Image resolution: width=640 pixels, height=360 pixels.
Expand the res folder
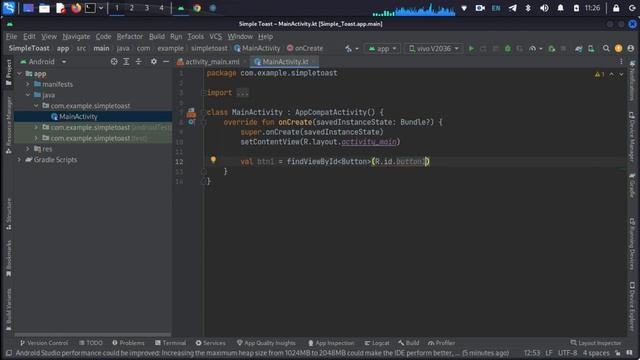[x=28, y=149]
